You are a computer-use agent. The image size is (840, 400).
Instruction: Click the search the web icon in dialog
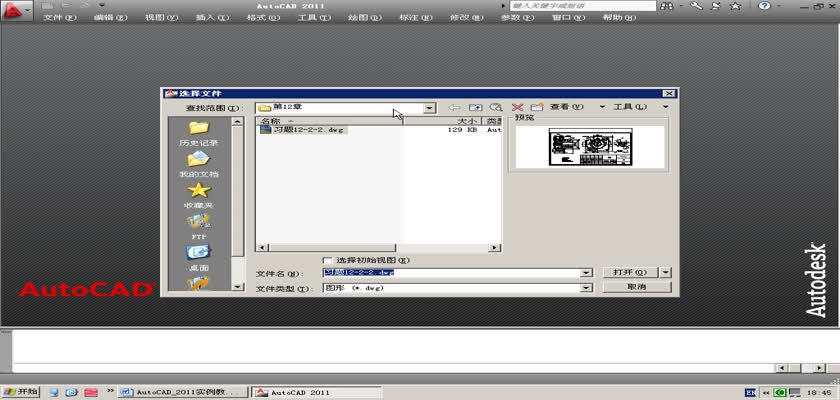(x=496, y=108)
